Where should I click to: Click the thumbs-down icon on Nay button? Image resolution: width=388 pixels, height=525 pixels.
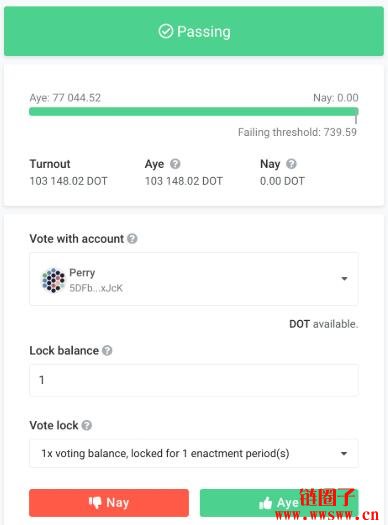[x=95, y=503]
